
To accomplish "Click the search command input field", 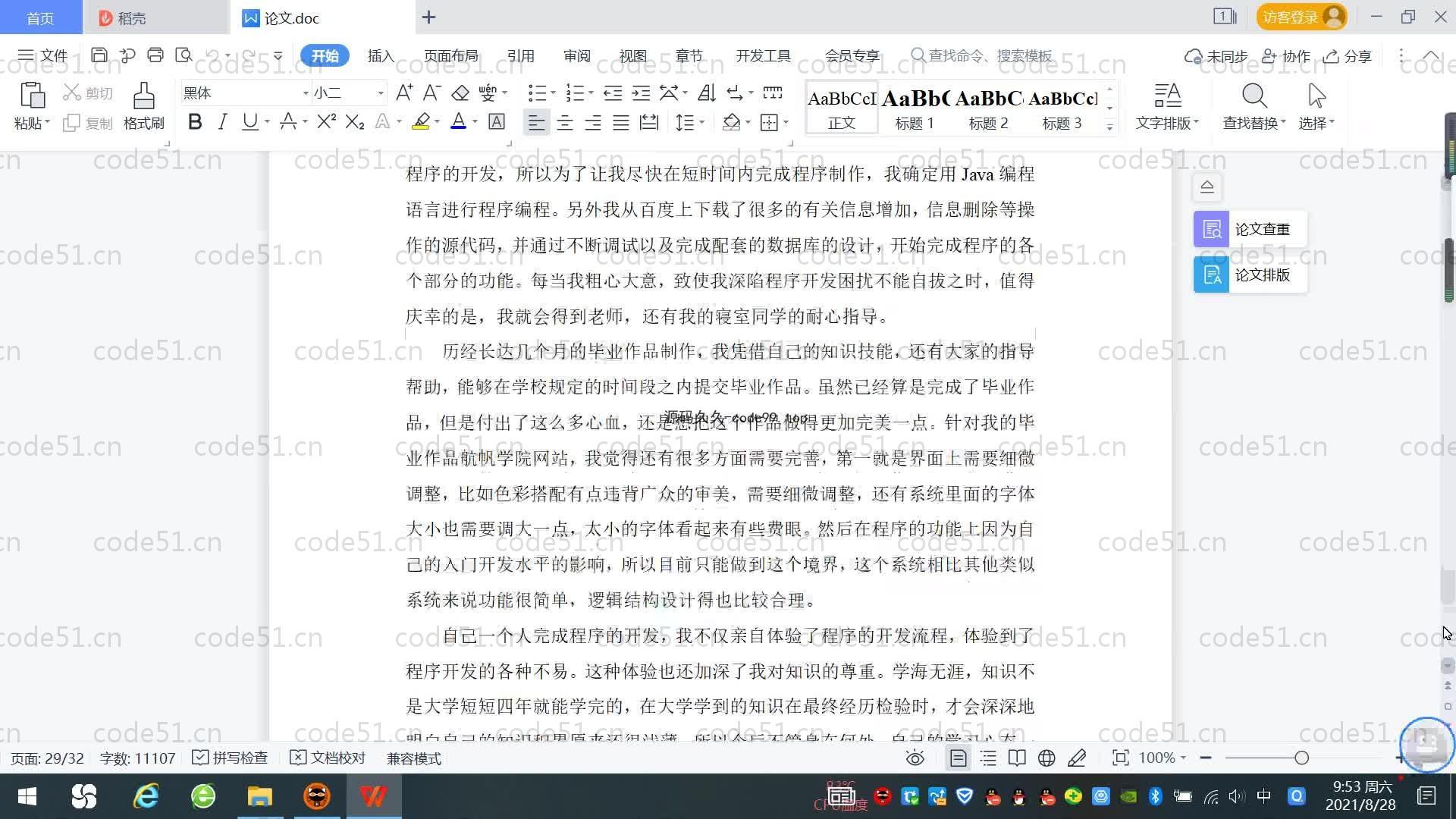I will pyautogui.click(x=982, y=56).
